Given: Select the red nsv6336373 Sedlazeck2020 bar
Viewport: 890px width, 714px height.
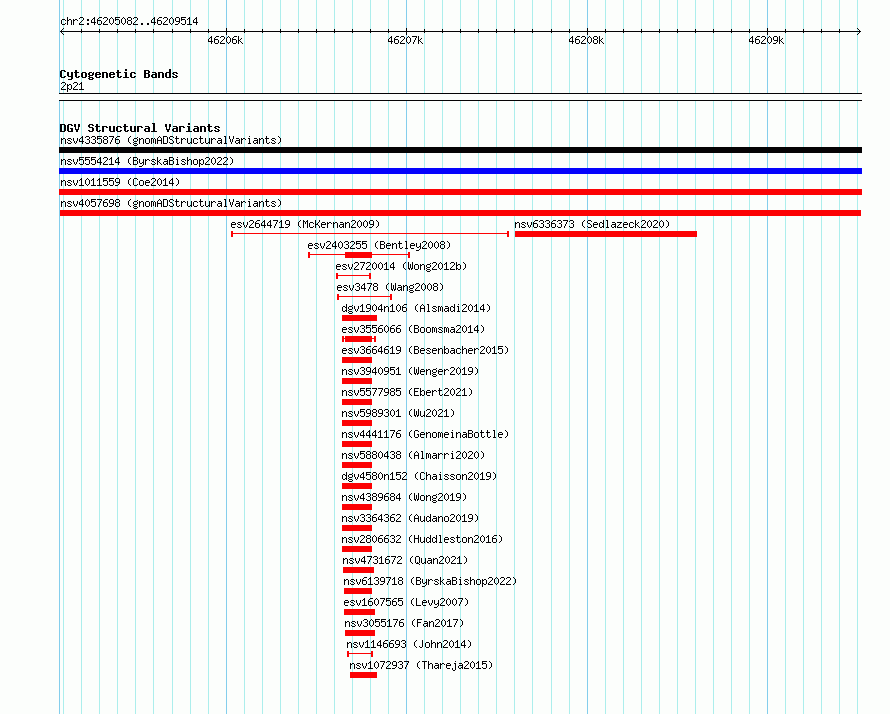Looking at the screenshot, I should coord(606,234).
